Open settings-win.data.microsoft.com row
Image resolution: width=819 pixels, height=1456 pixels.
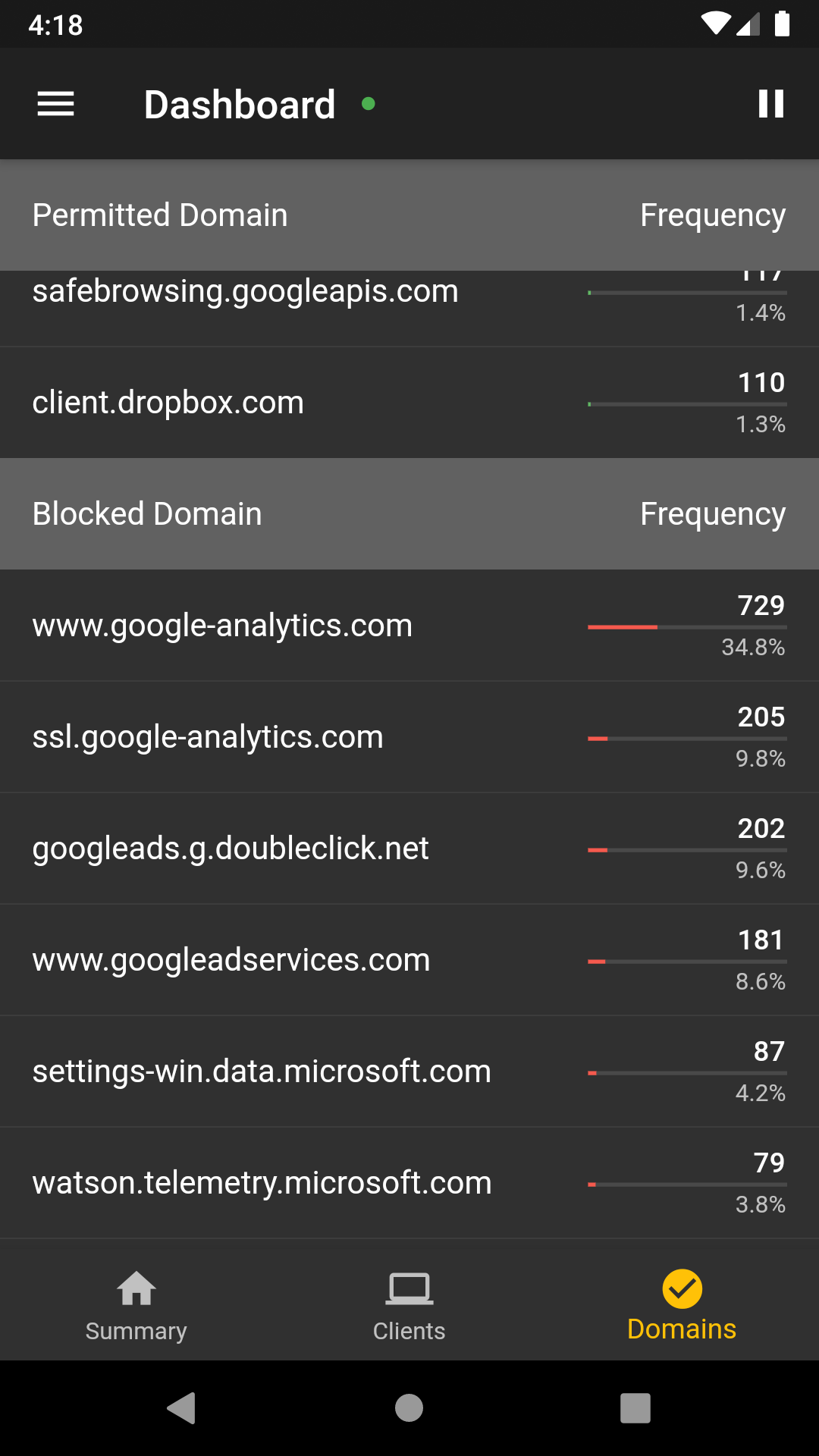pos(409,1072)
